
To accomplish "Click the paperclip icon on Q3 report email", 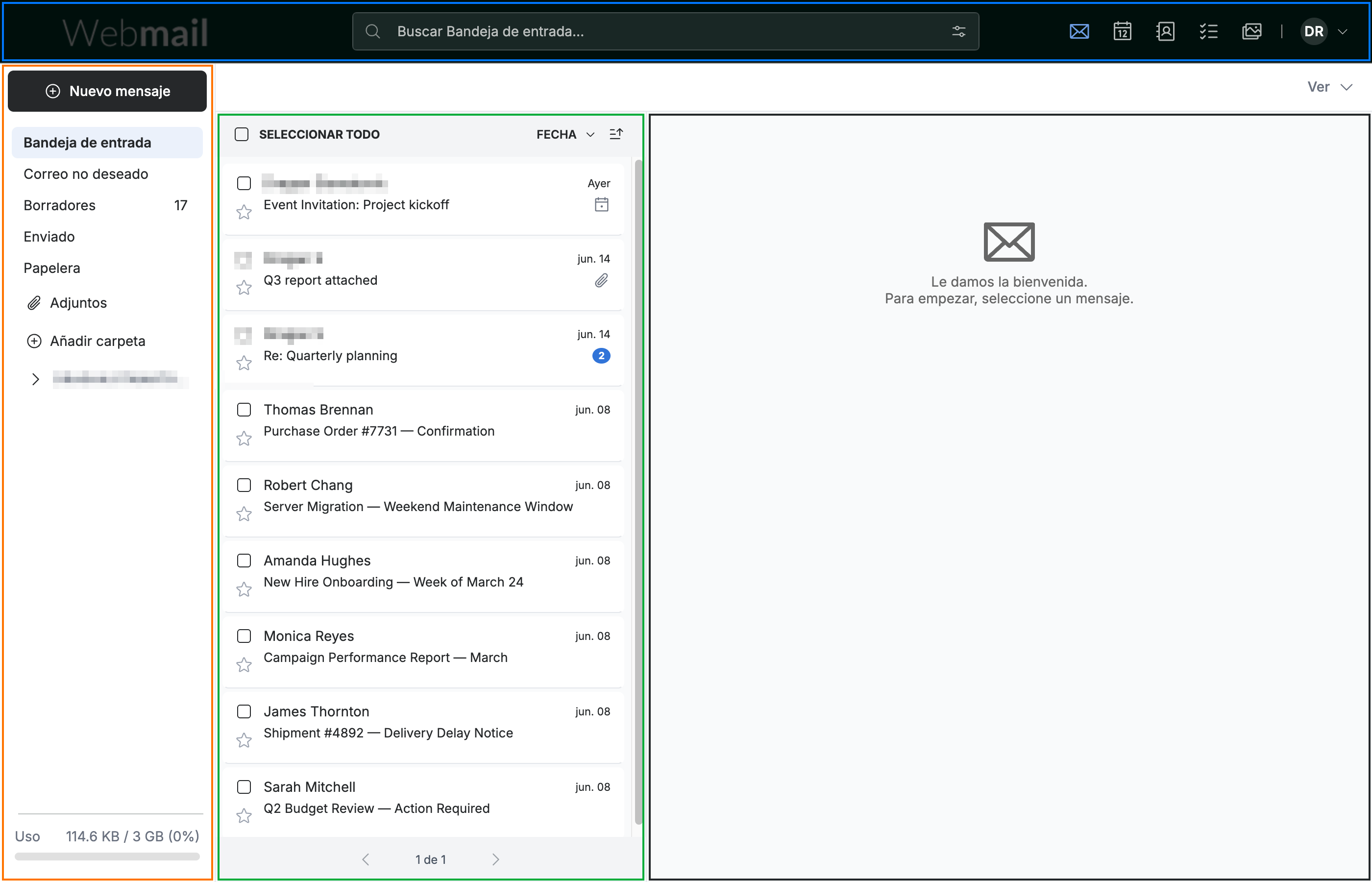I will pos(601,280).
